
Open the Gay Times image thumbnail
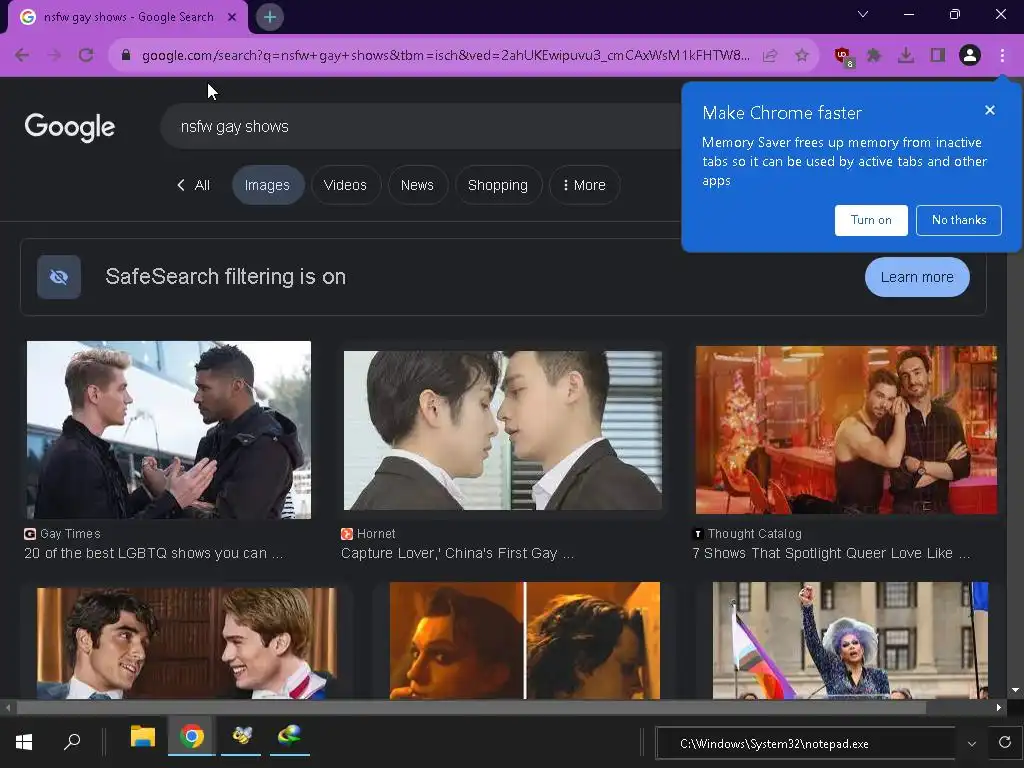coord(168,430)
